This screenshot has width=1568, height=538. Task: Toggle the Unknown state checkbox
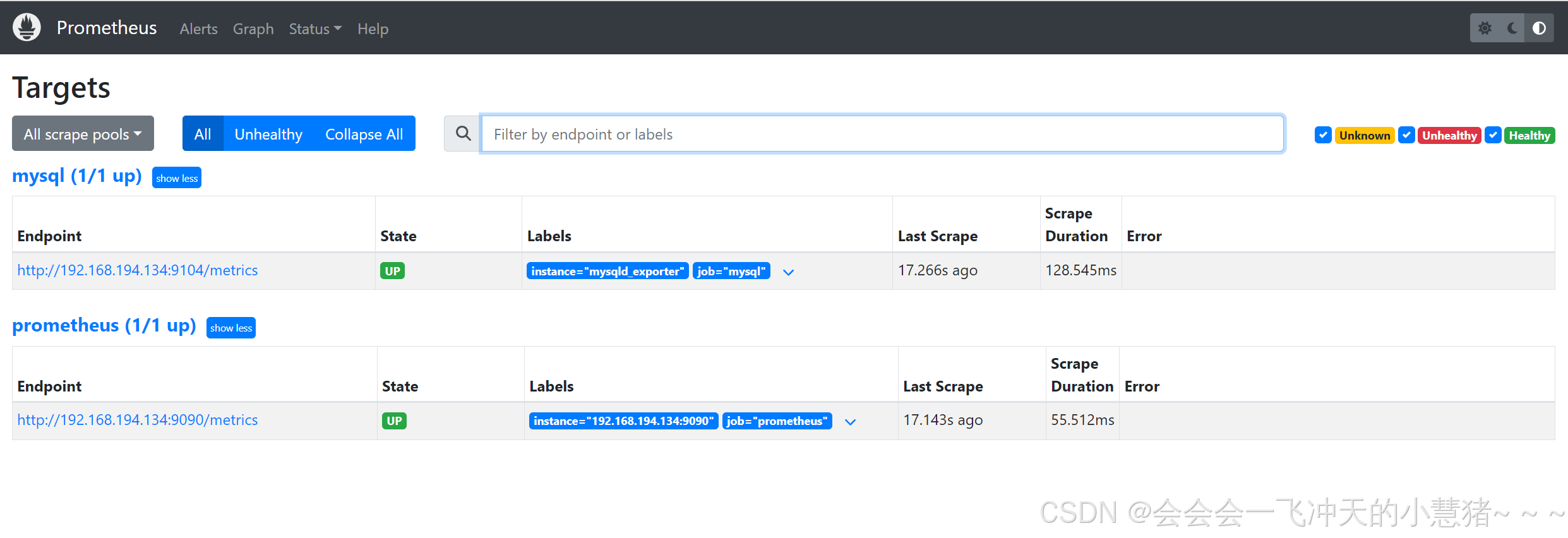tap(1323, 135)
